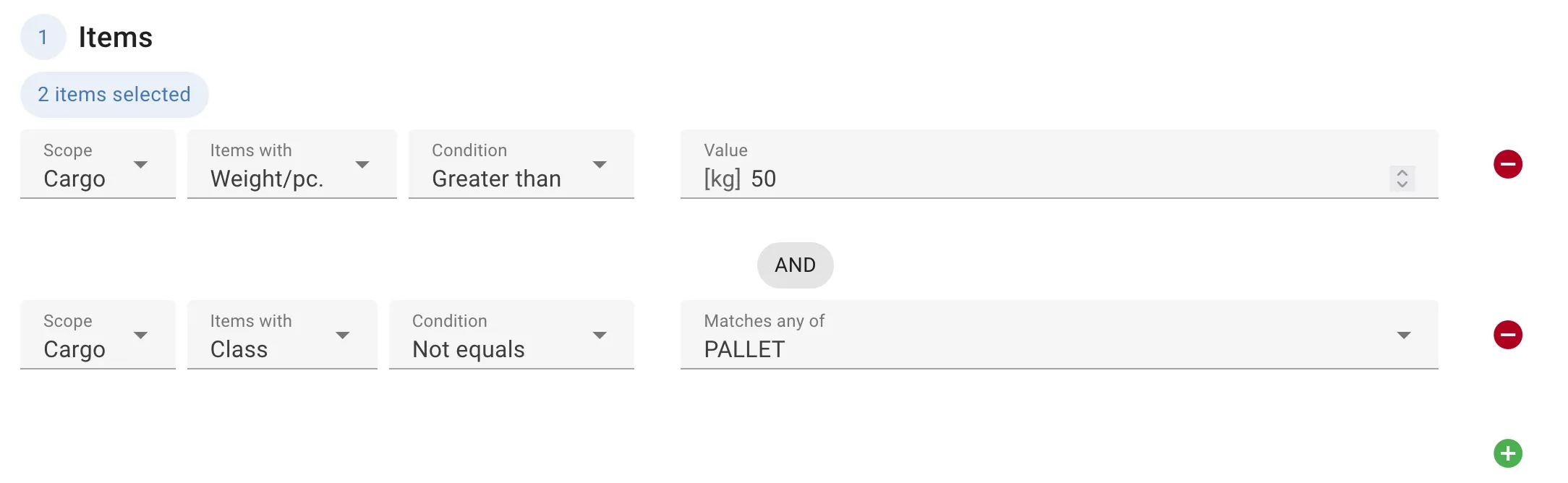Open the second Scope Cargo dropdown
Image resolution: width=1568 pixels, height=483 pixels.
tap(98, 335)
